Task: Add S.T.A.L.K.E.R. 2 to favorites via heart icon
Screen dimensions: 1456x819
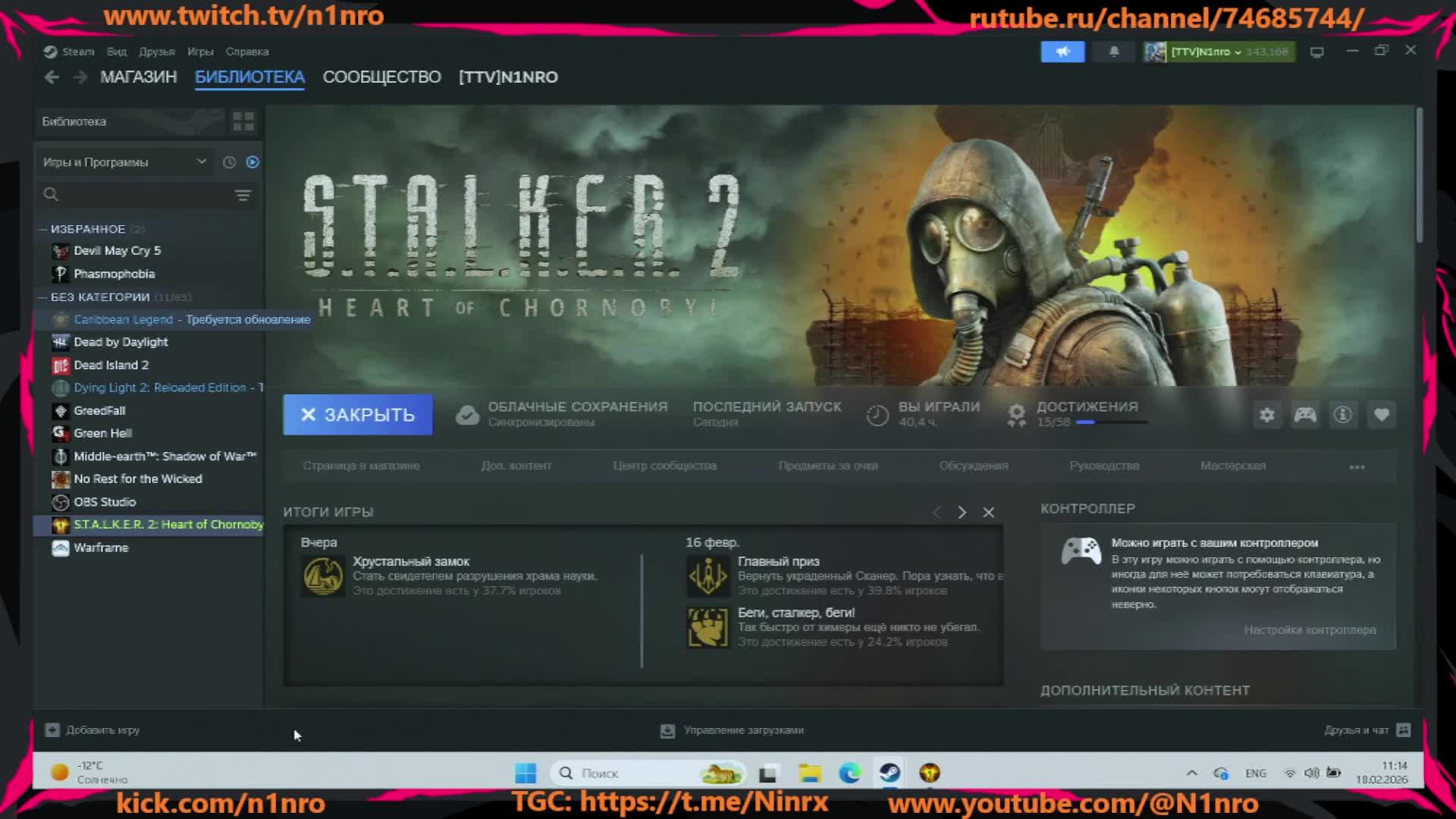Action: click(x=1382, y=415)
